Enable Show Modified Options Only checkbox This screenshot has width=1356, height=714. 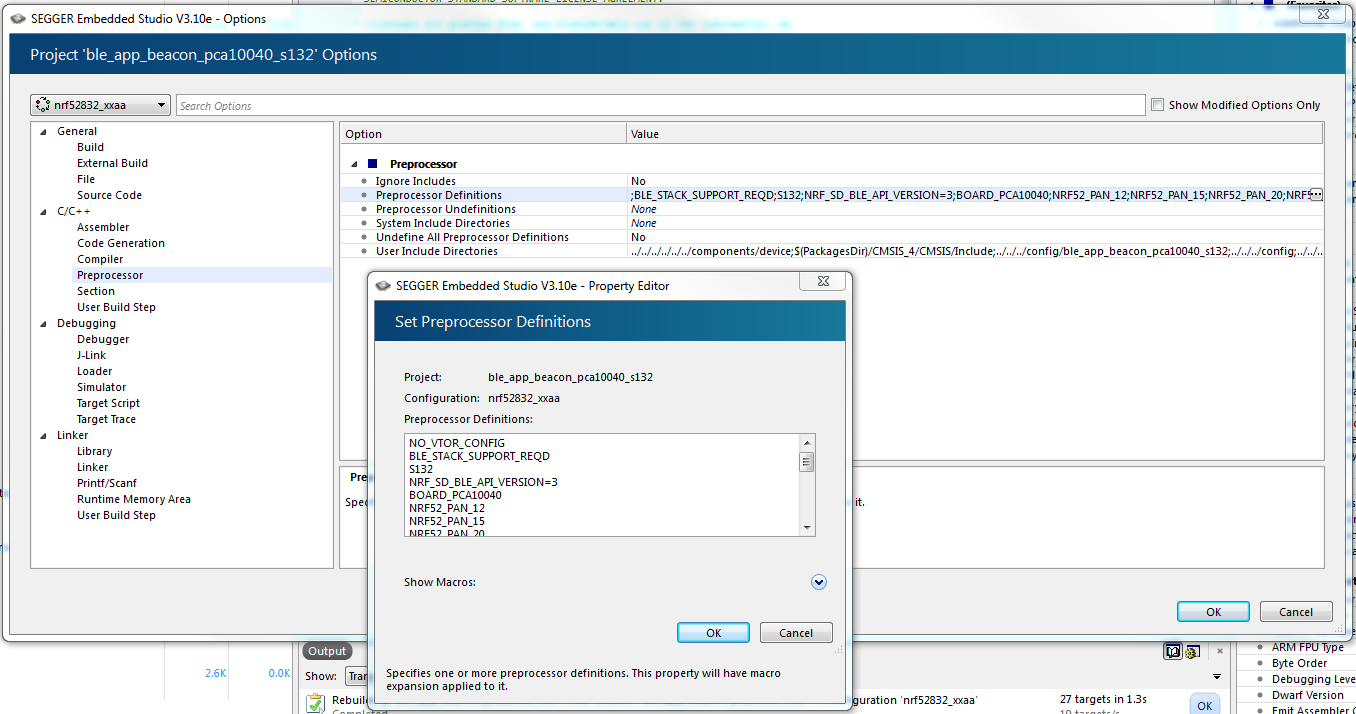click(1157, 104)
